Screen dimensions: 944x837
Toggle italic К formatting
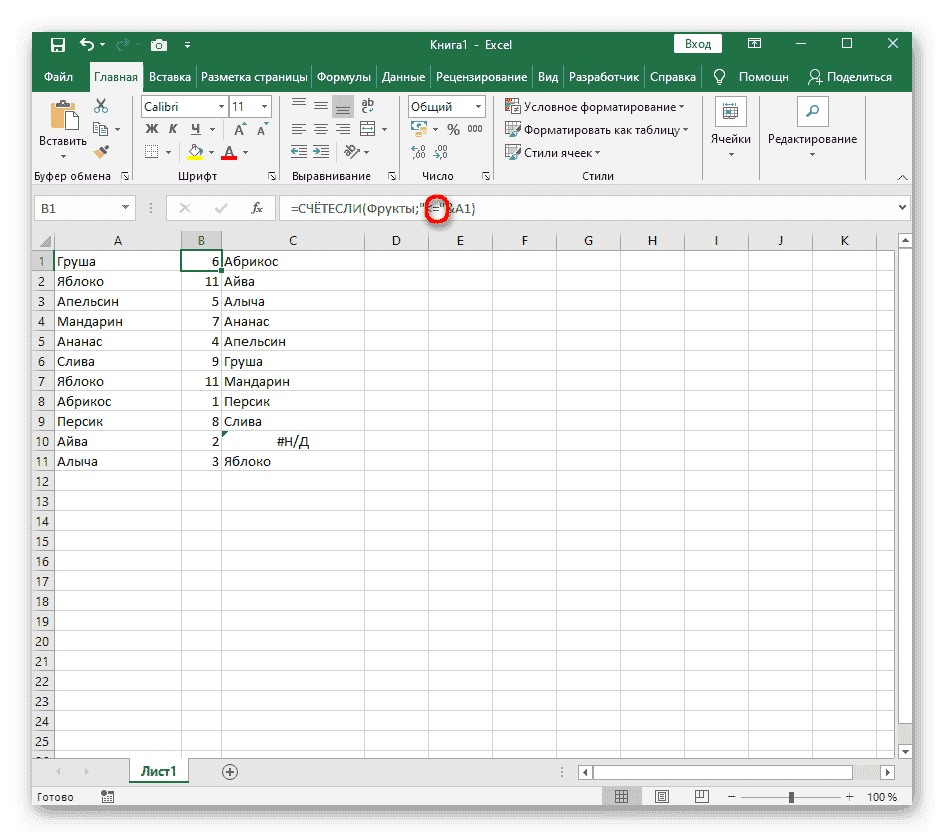click(x=174, y=129)
